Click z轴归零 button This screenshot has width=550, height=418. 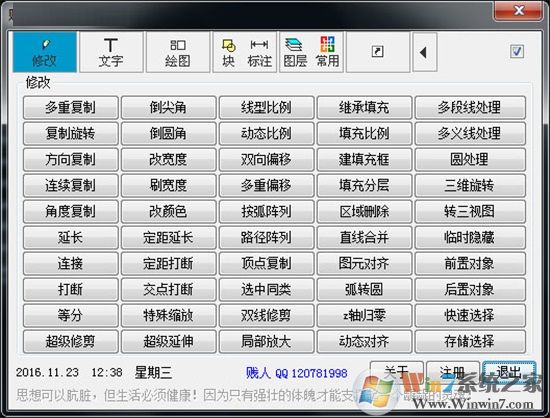(x=364, y=315)
